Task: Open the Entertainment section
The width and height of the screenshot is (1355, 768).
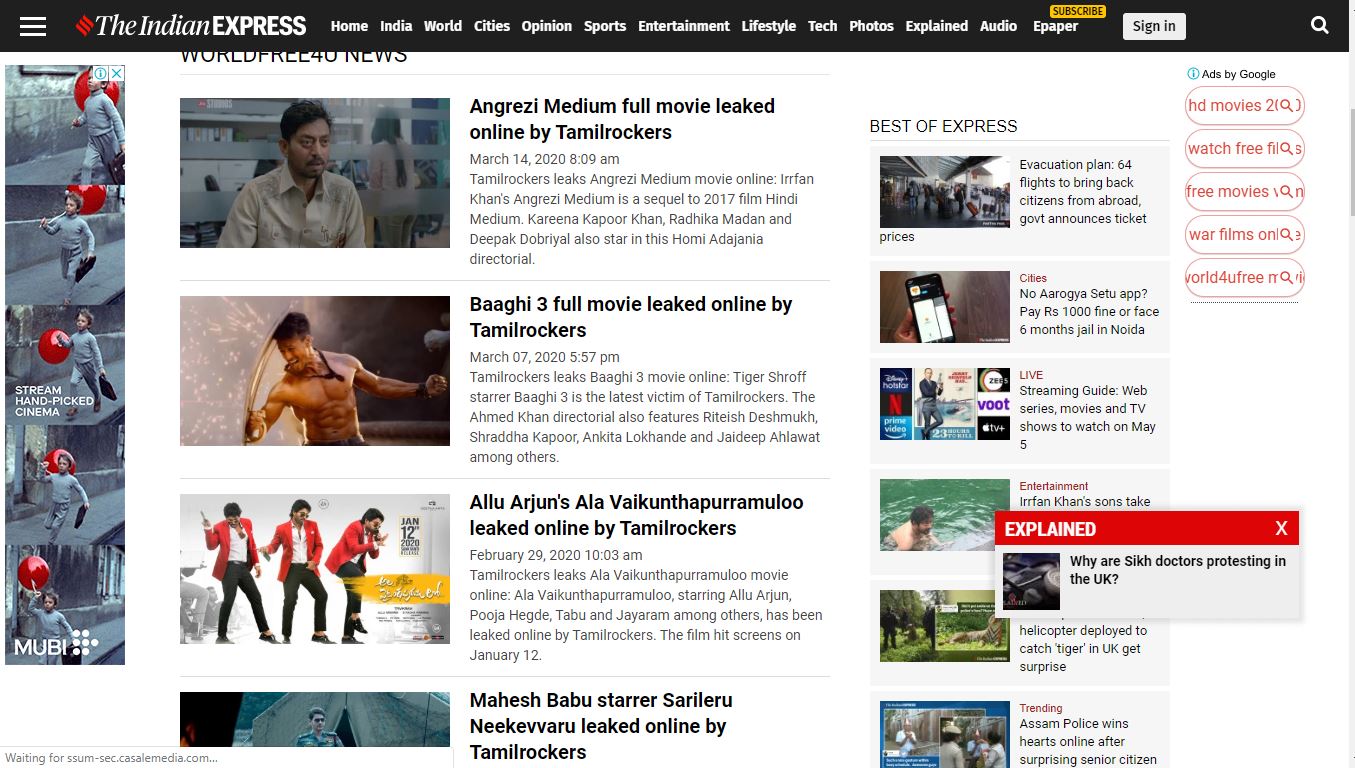Action: pyautogui.click(x=684, y=26)
